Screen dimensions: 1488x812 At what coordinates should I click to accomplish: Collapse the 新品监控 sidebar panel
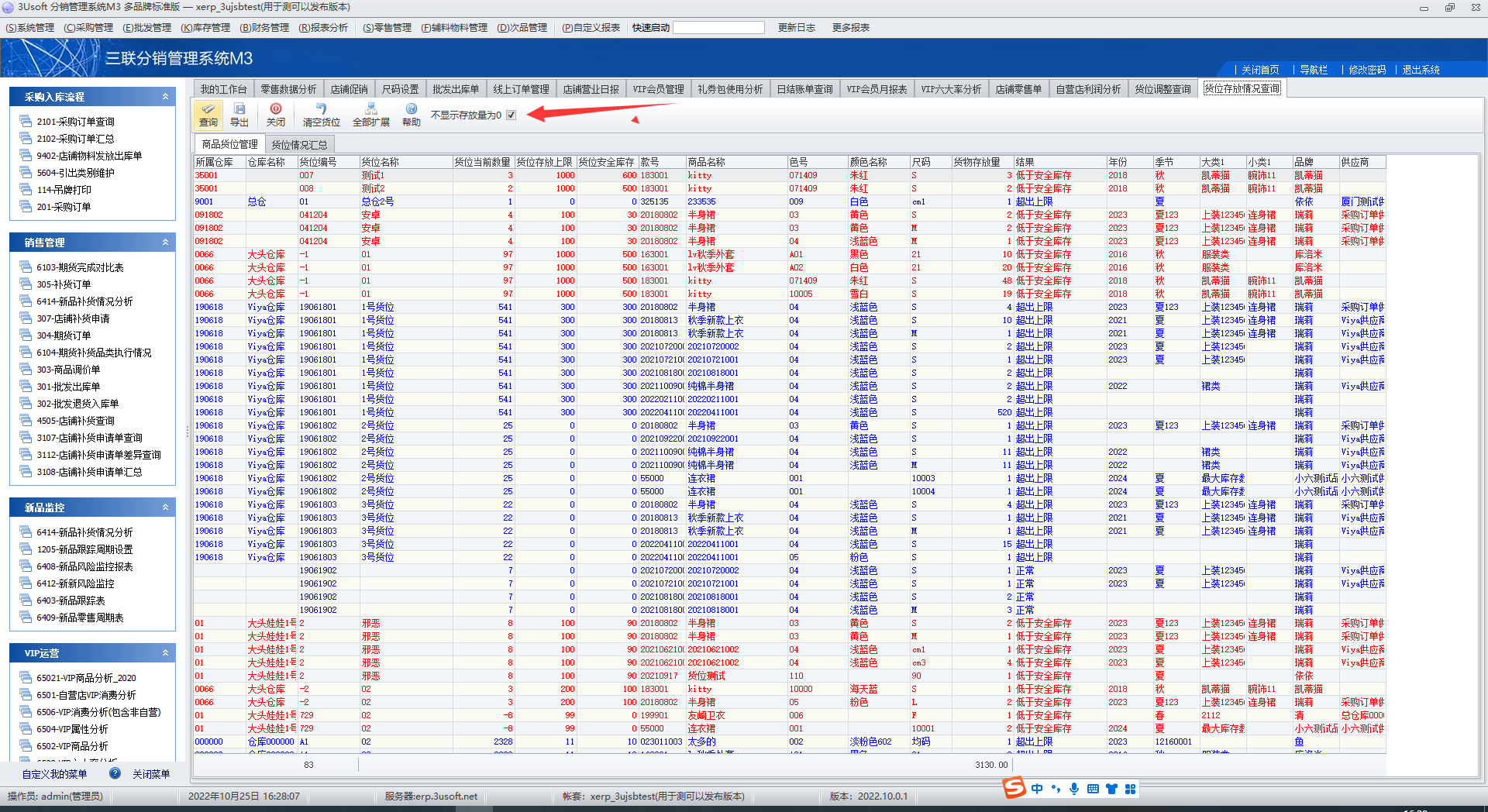point(165,507)
